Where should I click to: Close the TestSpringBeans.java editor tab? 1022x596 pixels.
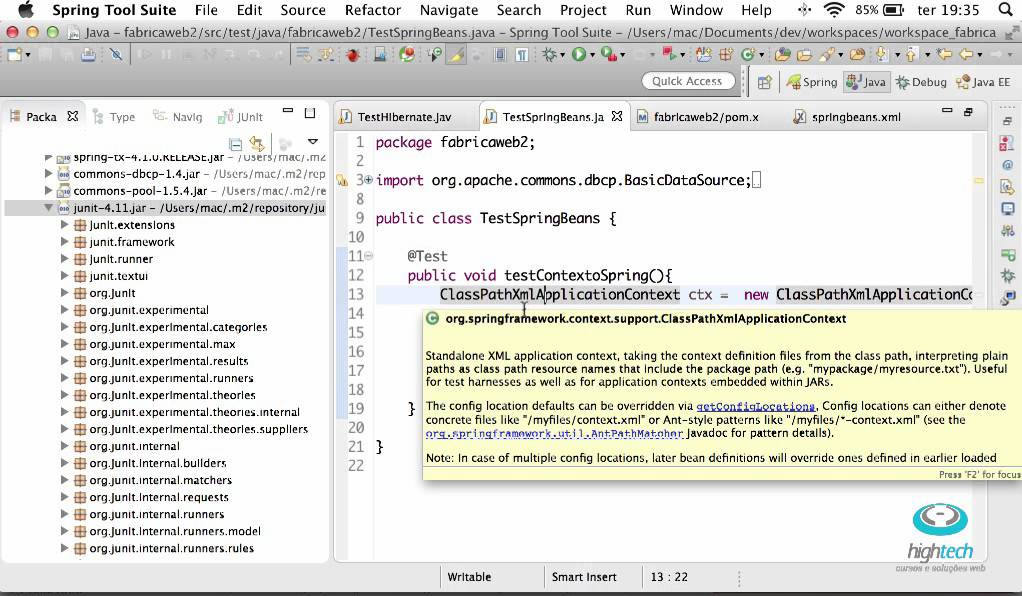coord(617,116)
